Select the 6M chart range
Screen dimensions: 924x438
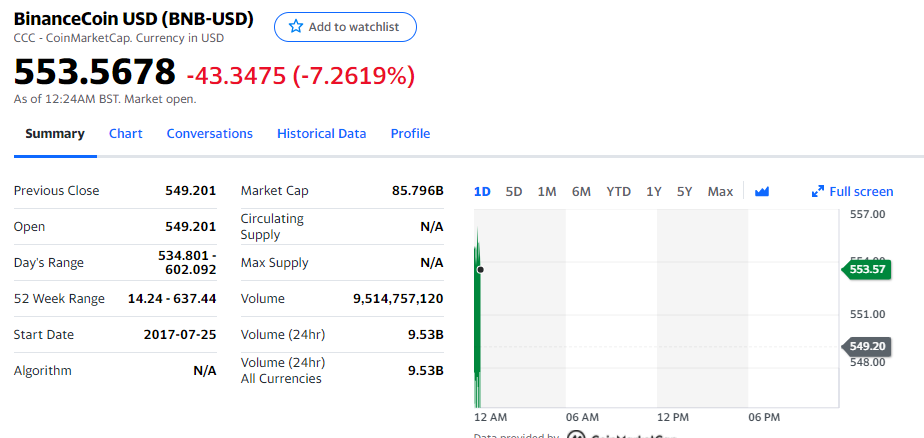581,192
